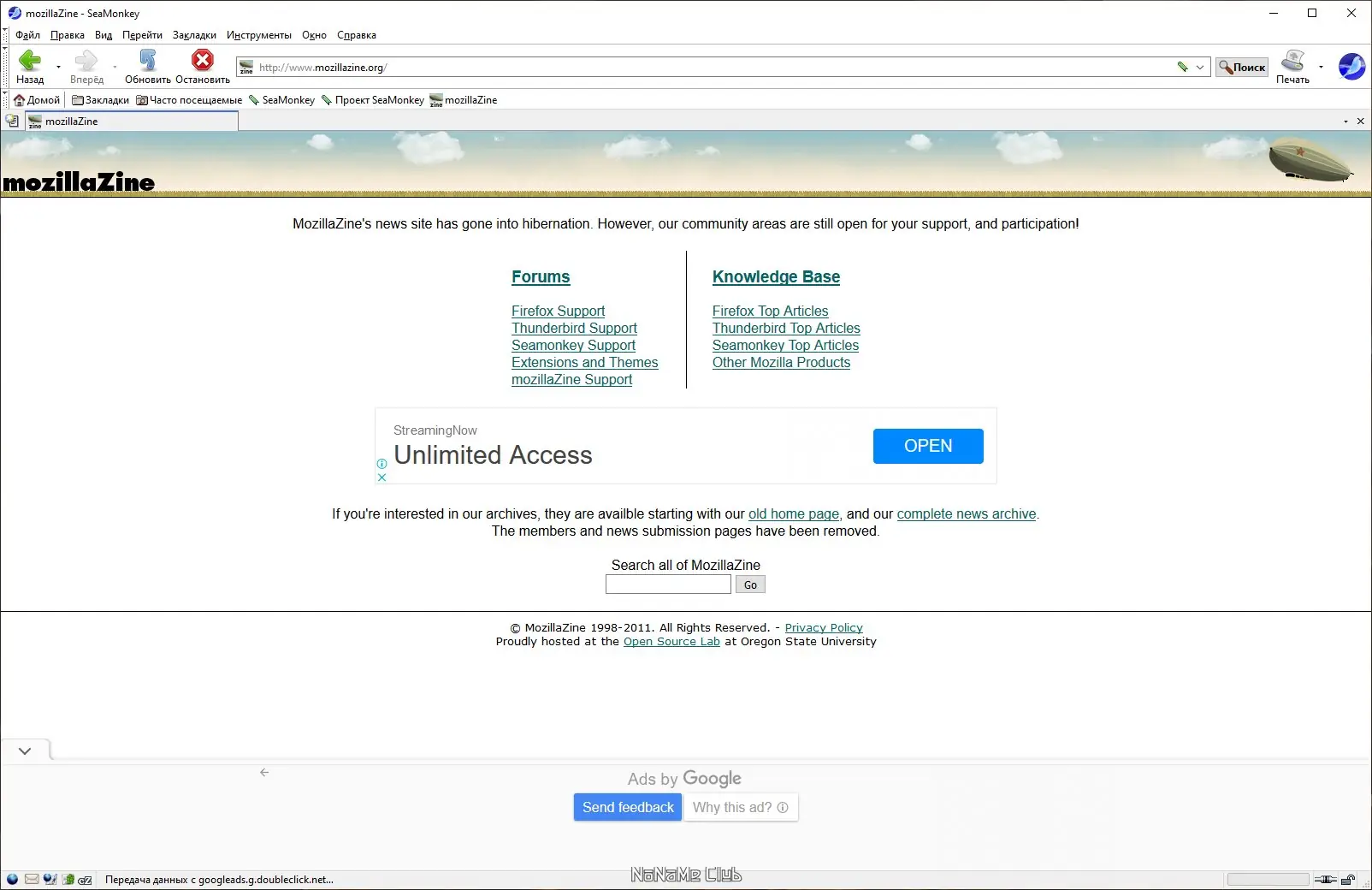Viewport: 1372px width, 890px height.
Task: Open the Knowledge Base heading link
Action: click(x=776, y=276)
